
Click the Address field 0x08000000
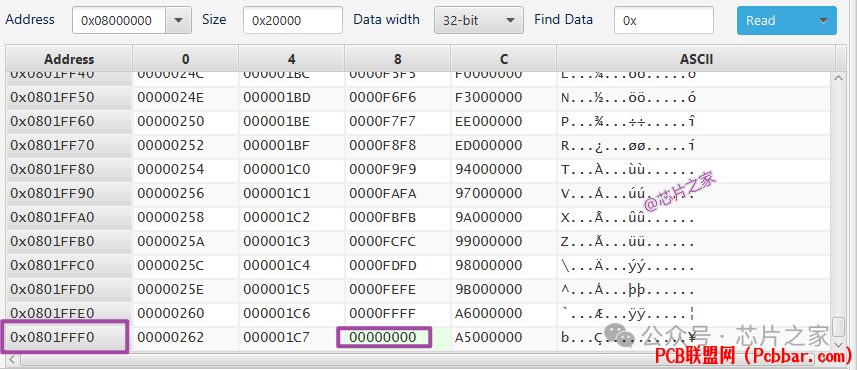pos(120,20)
